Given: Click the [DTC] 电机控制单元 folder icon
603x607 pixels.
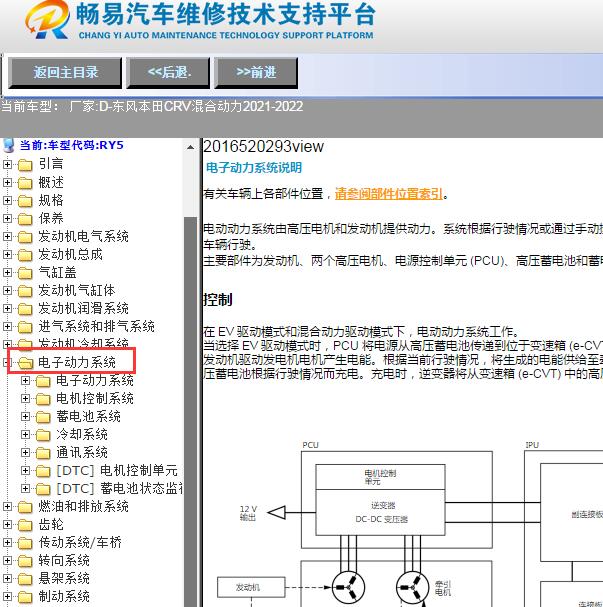Looking at the screenshot, I should point(43,471).
